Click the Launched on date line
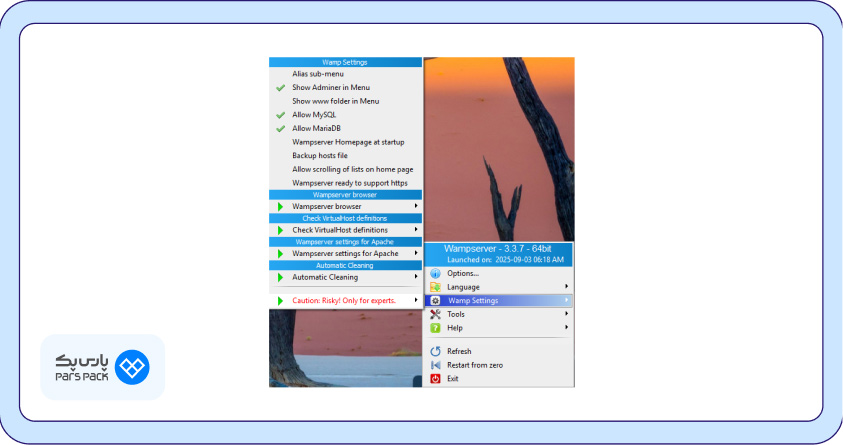 pos(505,260)
